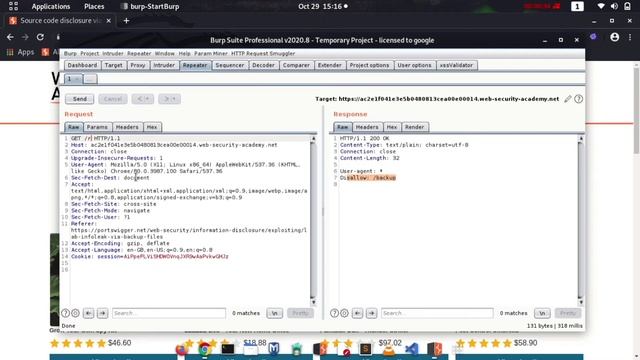Click the browser back arrow
Image resolution: width=640 pixels, height=360 pixels.
(10, 37)
